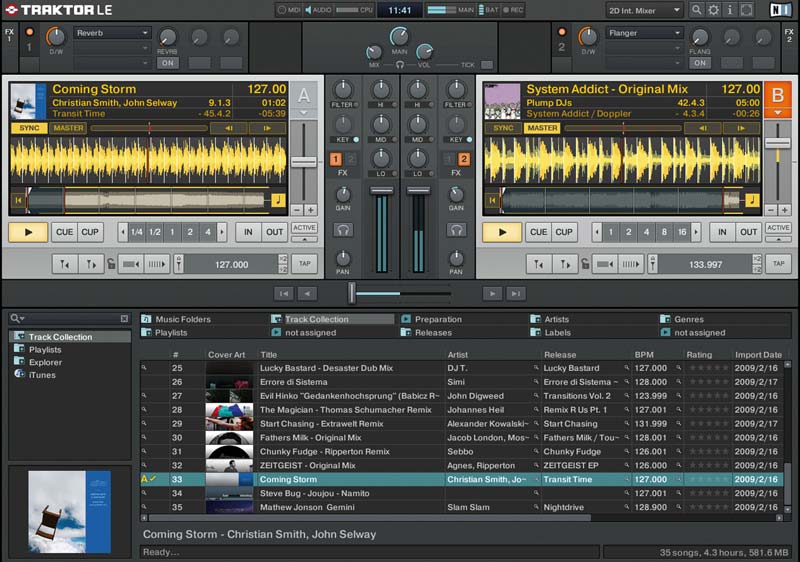
Task: Click the CUE button on Deck A
Action: tap(64, 232)
